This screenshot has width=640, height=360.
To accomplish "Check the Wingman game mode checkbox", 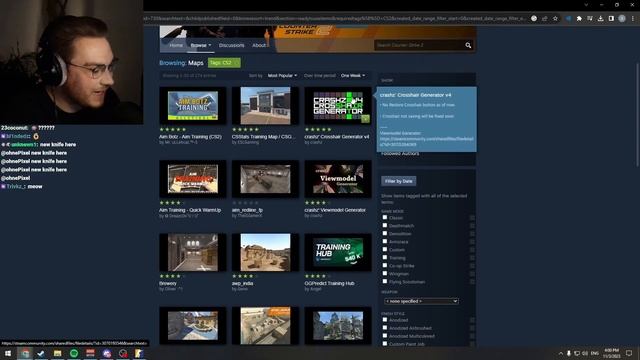I will pyautogui.click(x=384, y=273).
